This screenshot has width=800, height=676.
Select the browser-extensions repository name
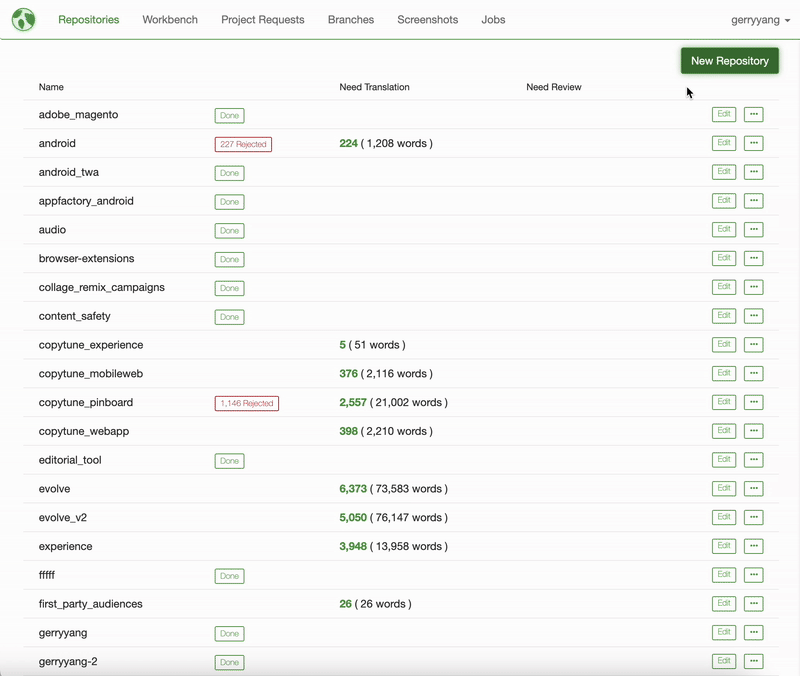(x=86, y=258)
